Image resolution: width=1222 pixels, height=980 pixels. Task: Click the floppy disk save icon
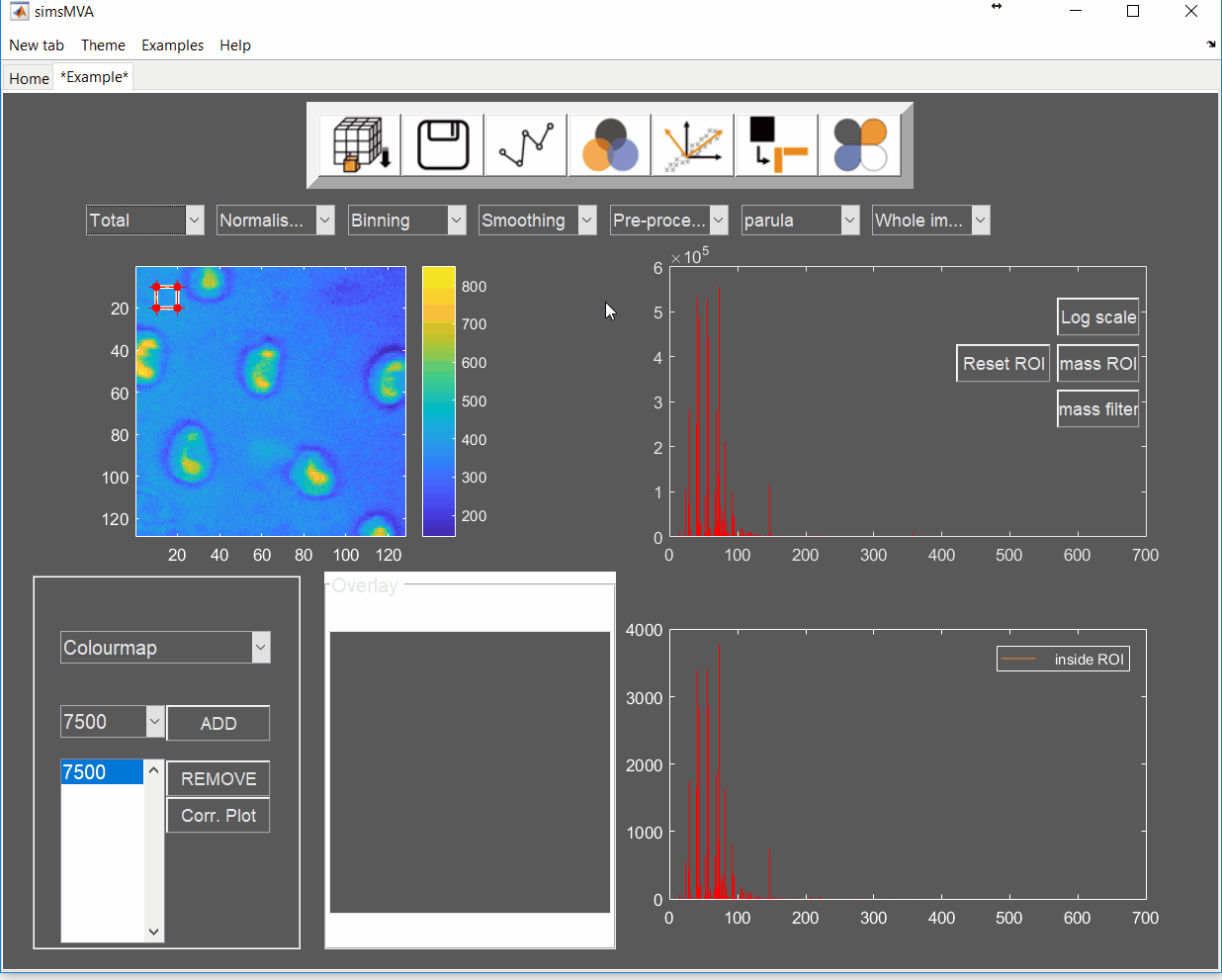[x=443, y=145]
